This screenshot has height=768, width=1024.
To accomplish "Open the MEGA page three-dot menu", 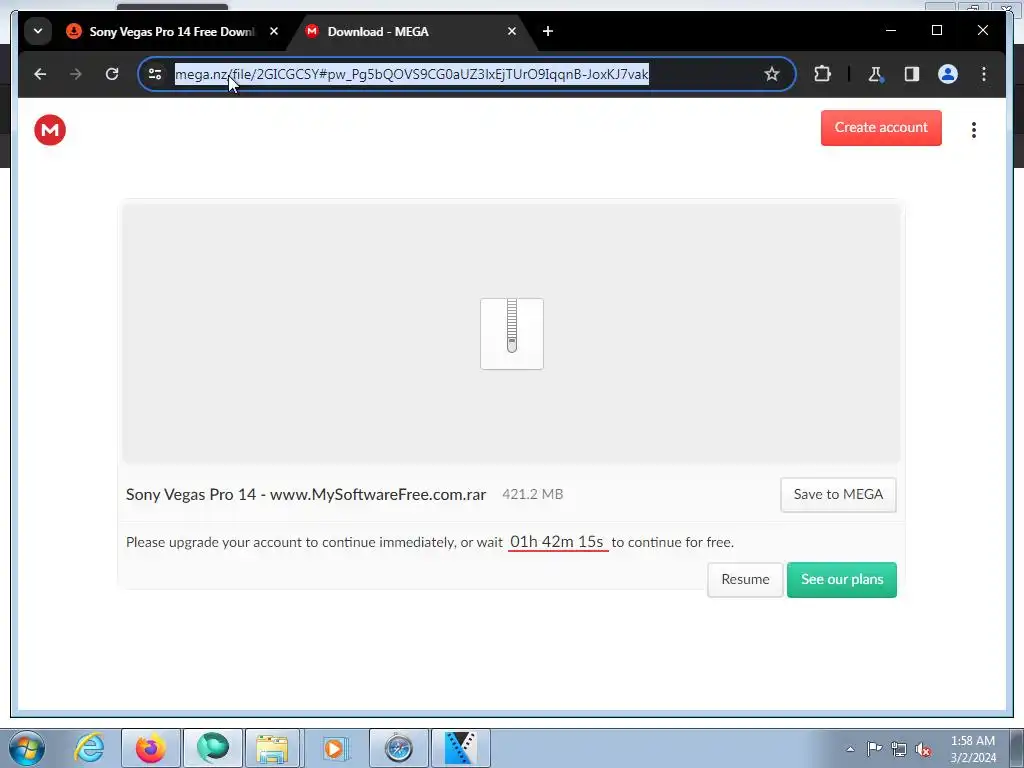I will tap(974, 130).
